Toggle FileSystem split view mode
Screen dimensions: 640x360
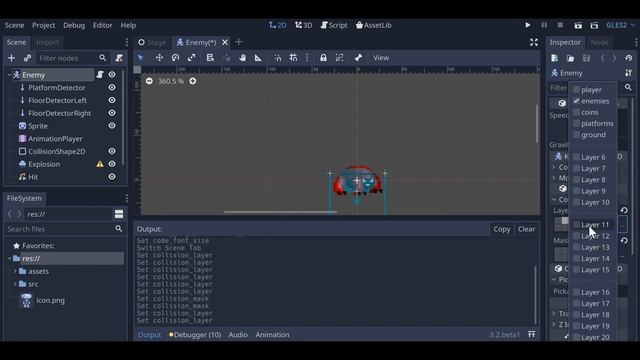point(119,214)
